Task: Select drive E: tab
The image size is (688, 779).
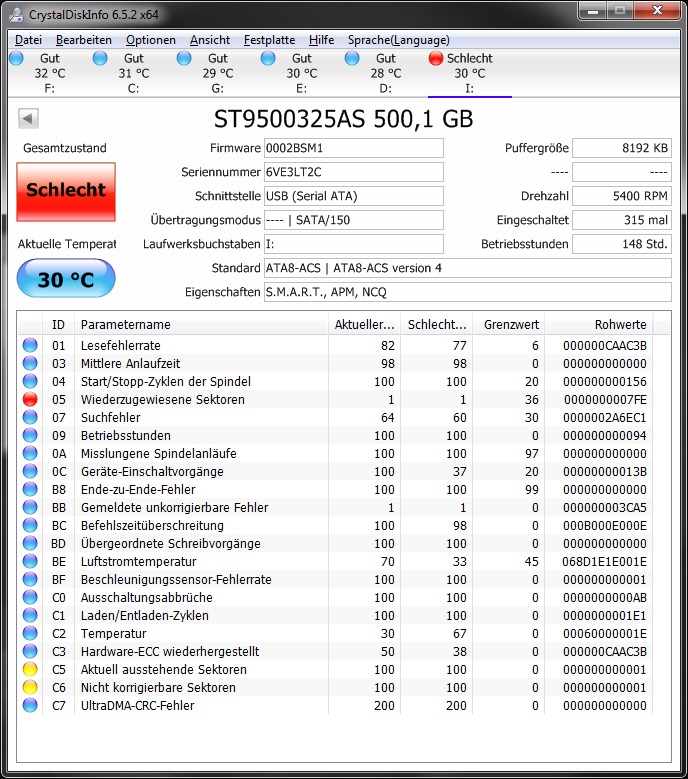Action: click(302, 73)
